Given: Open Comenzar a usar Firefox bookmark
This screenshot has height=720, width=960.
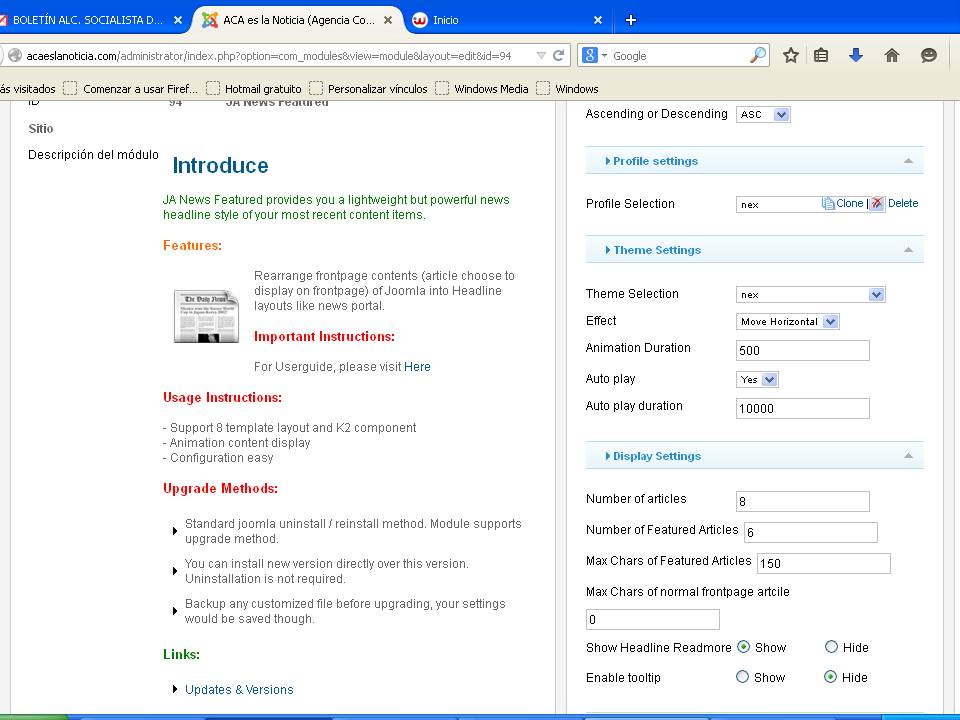Looking at the screenshot, I should coord(130,89).
